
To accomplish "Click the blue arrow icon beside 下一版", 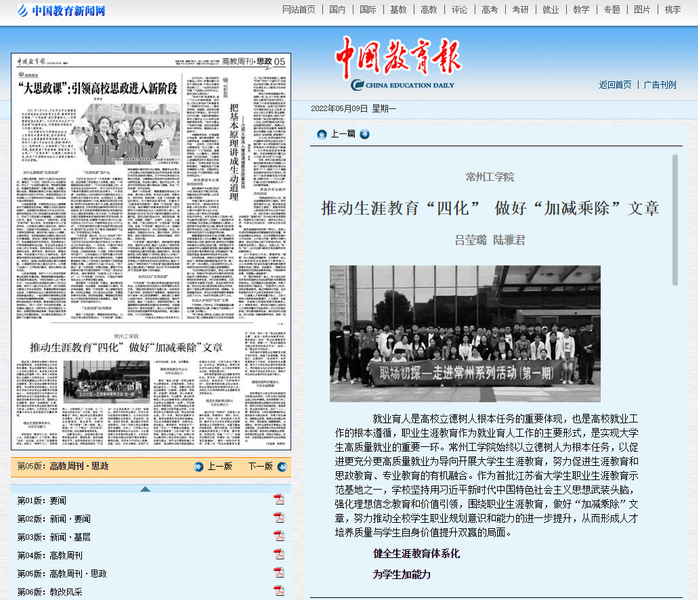I will point(281,466).
